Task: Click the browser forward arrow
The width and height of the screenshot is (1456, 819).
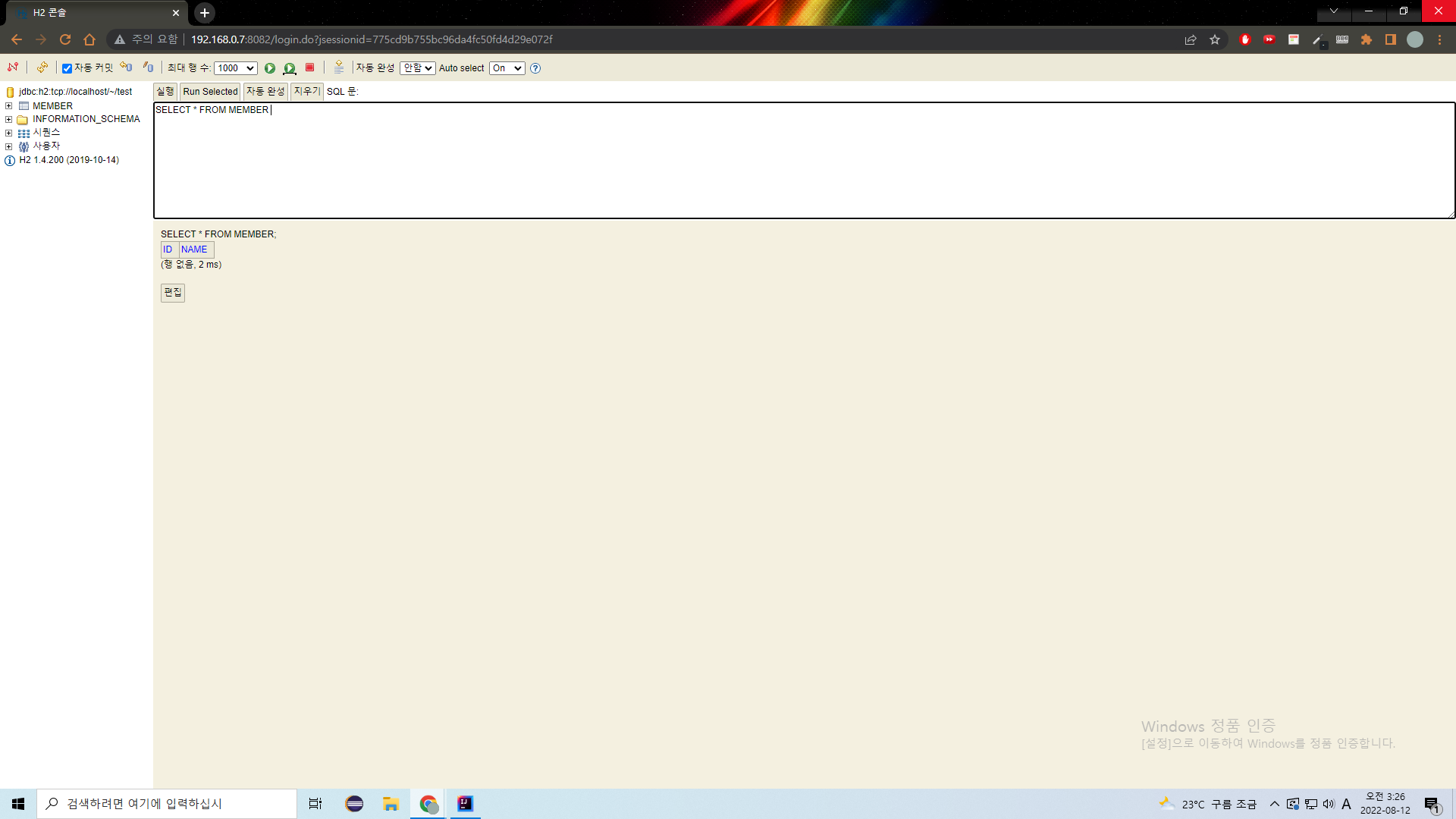Action: pyautogui.click(x=41, y=39)
